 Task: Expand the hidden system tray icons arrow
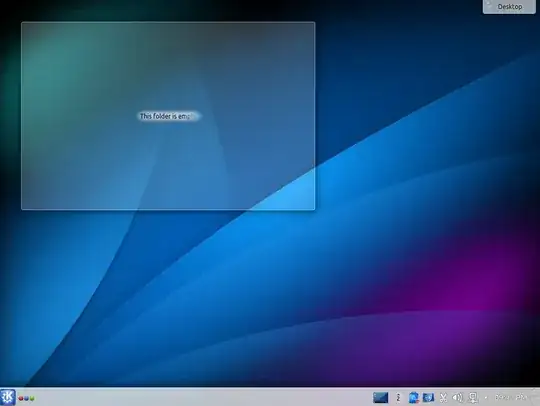[486, 398]
